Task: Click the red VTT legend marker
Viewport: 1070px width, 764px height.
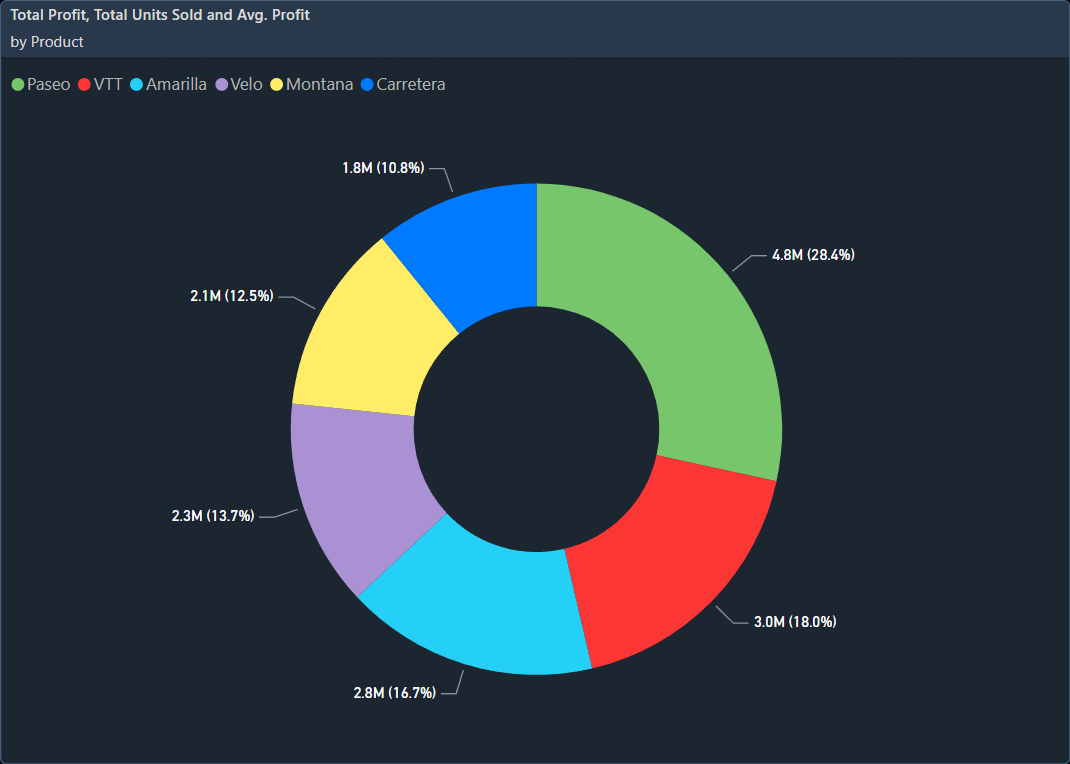Action: tap(86, 84)
